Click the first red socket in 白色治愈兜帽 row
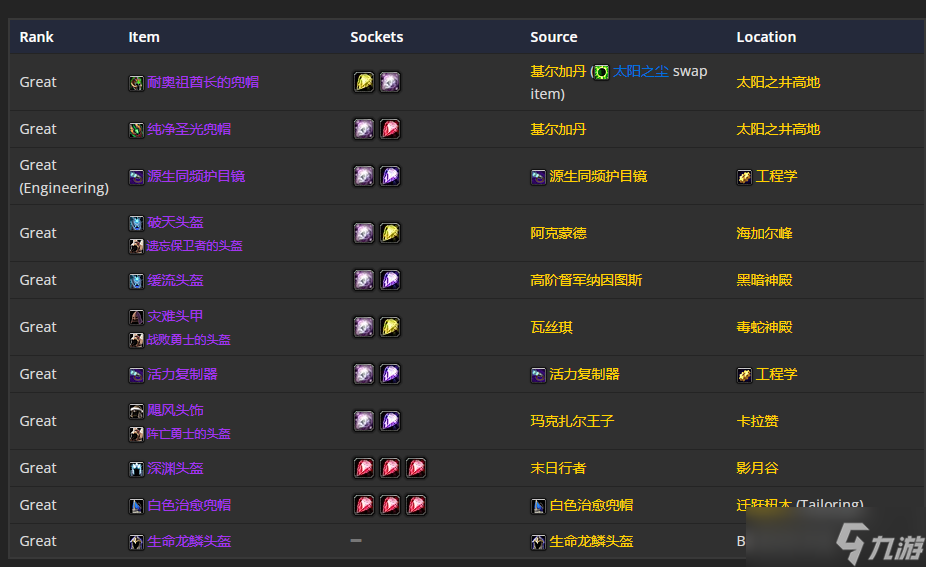This screenshot has height=567, width=926. coord(364,505)
